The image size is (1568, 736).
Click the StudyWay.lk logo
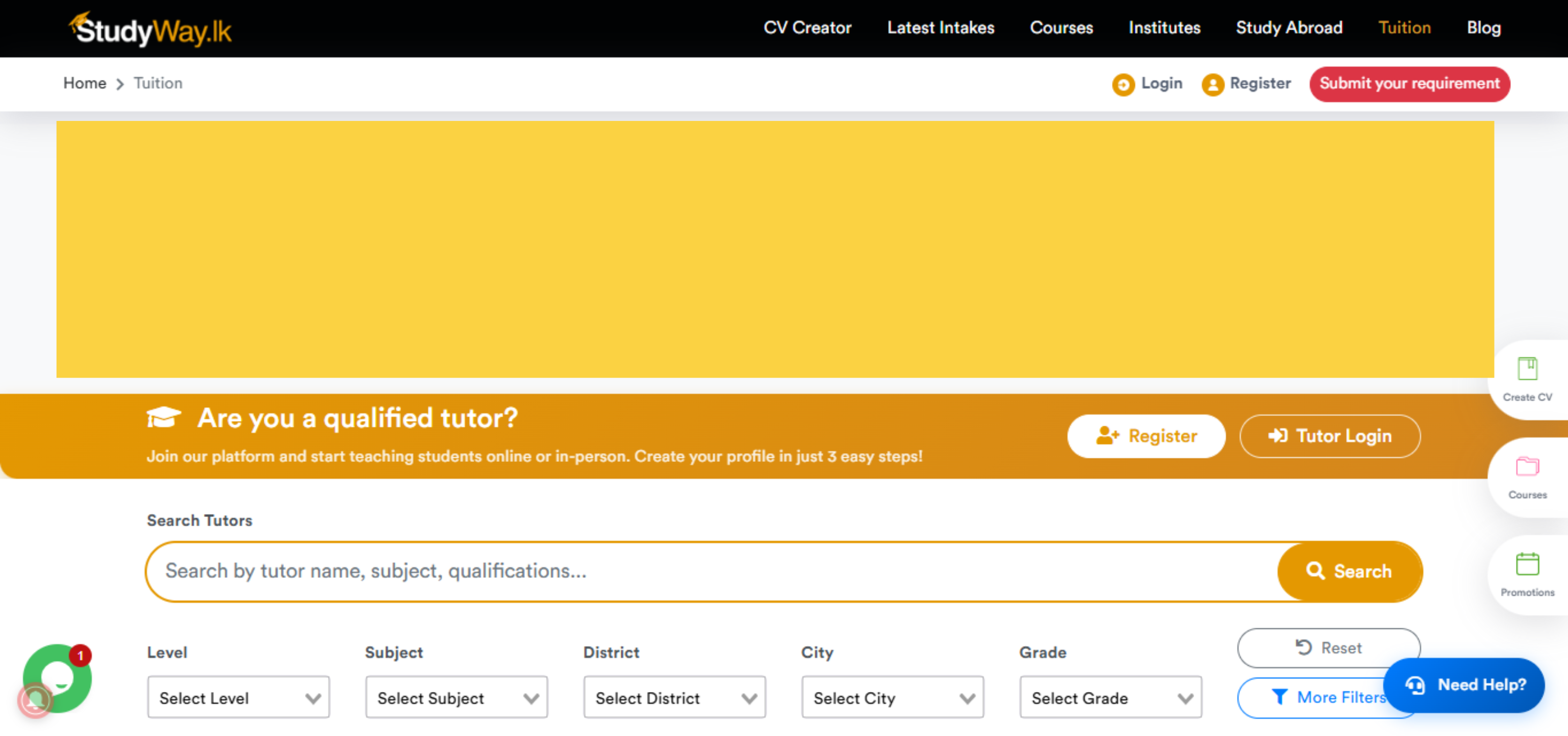pos(150,29)
